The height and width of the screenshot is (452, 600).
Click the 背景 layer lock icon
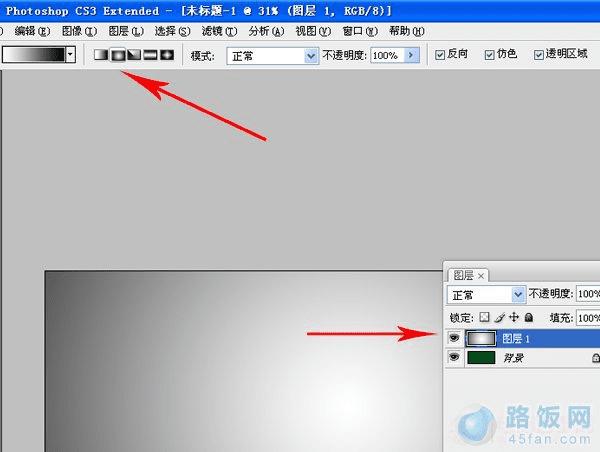pos(596,358)
